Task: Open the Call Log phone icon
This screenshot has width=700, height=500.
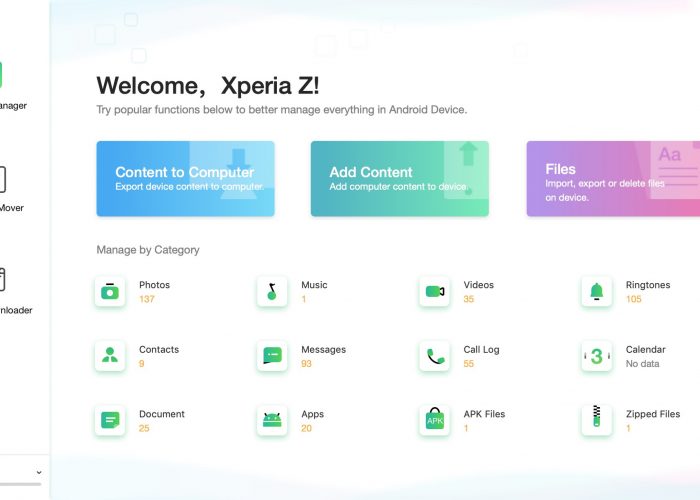Action: tap(434, 356)
